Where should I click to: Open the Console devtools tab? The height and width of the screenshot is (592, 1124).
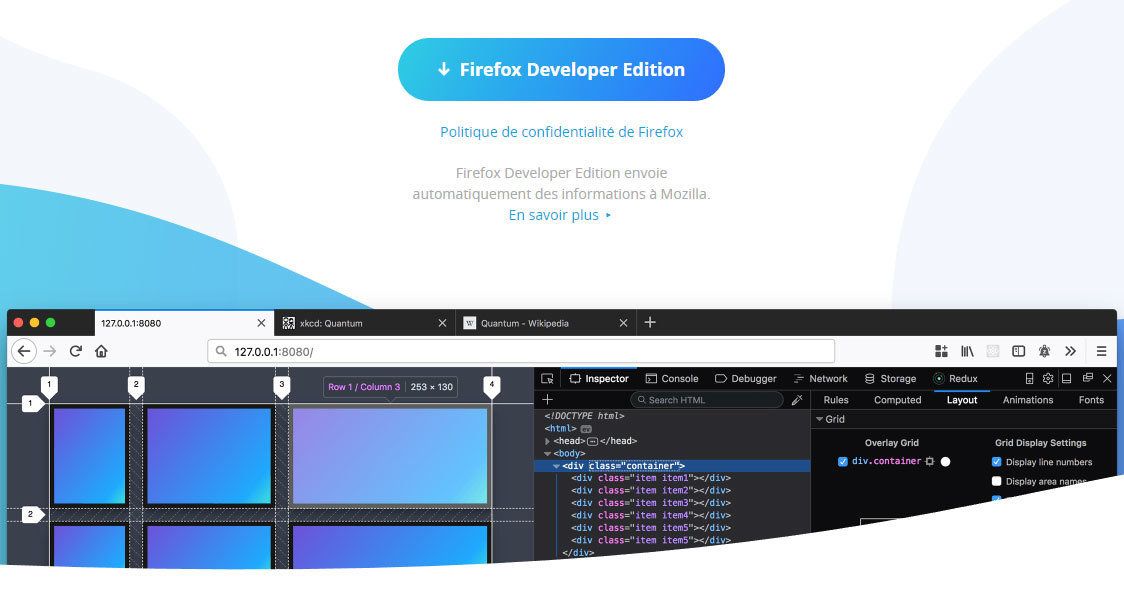(672, 378)
